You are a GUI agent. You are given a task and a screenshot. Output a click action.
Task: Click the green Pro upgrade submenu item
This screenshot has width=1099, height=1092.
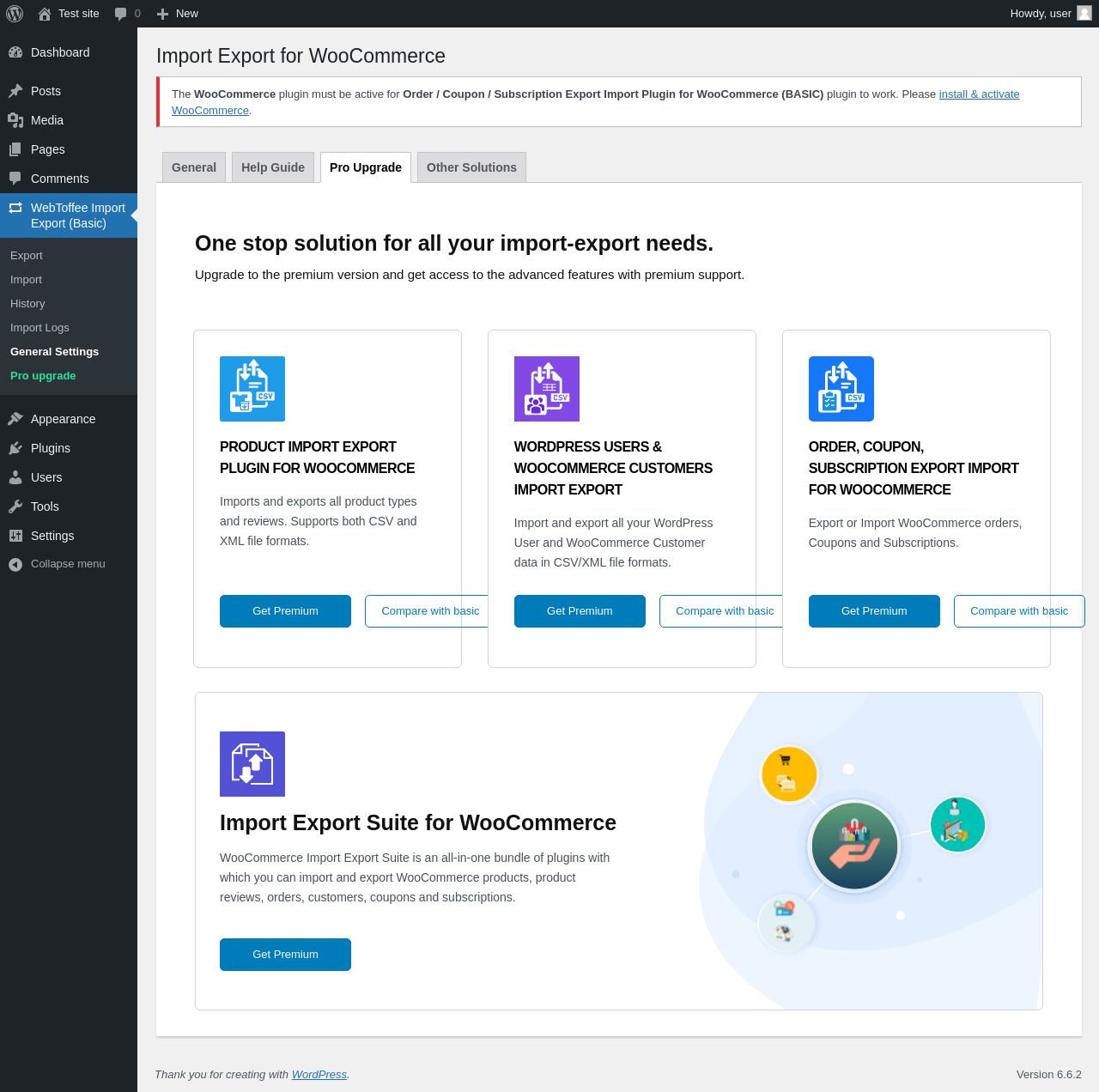[x=69, y=376]
